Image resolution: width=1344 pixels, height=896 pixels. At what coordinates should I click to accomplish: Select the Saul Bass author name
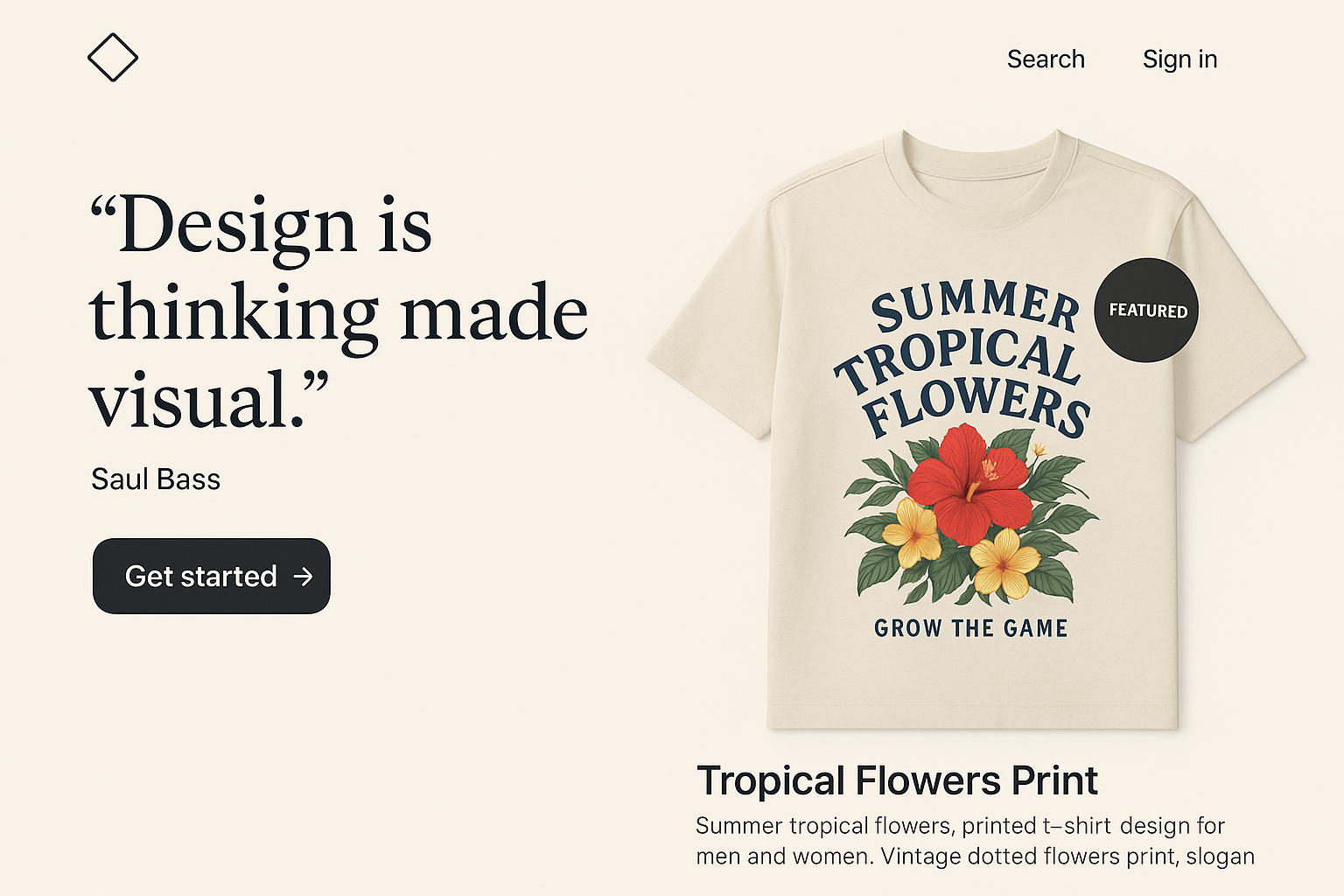[156, 479]
